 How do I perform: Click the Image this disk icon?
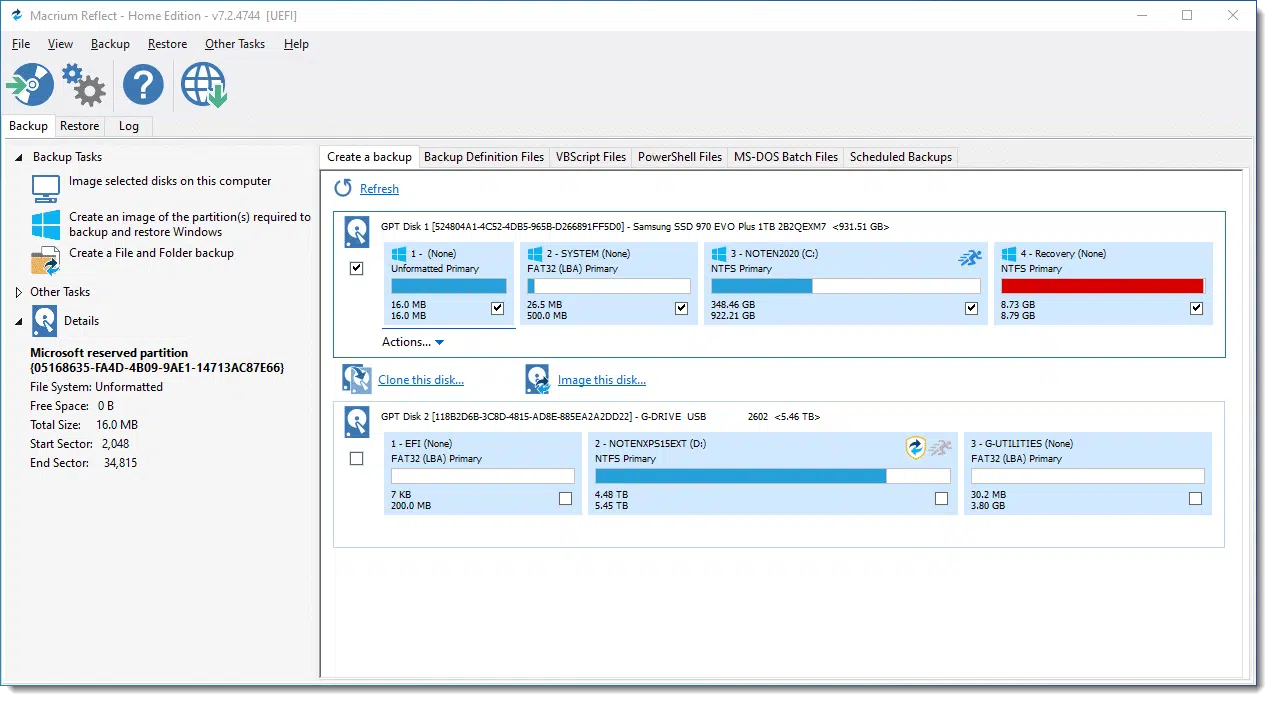[x=538, y=379]
